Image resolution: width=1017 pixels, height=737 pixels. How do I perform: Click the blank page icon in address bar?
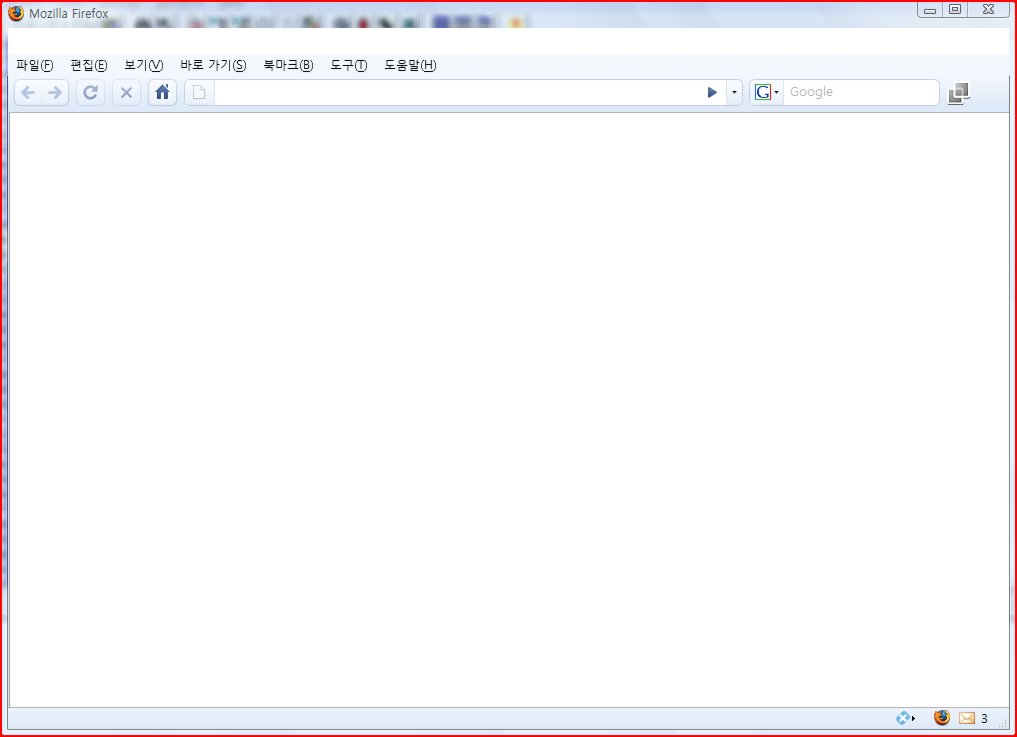click(199, 93)
